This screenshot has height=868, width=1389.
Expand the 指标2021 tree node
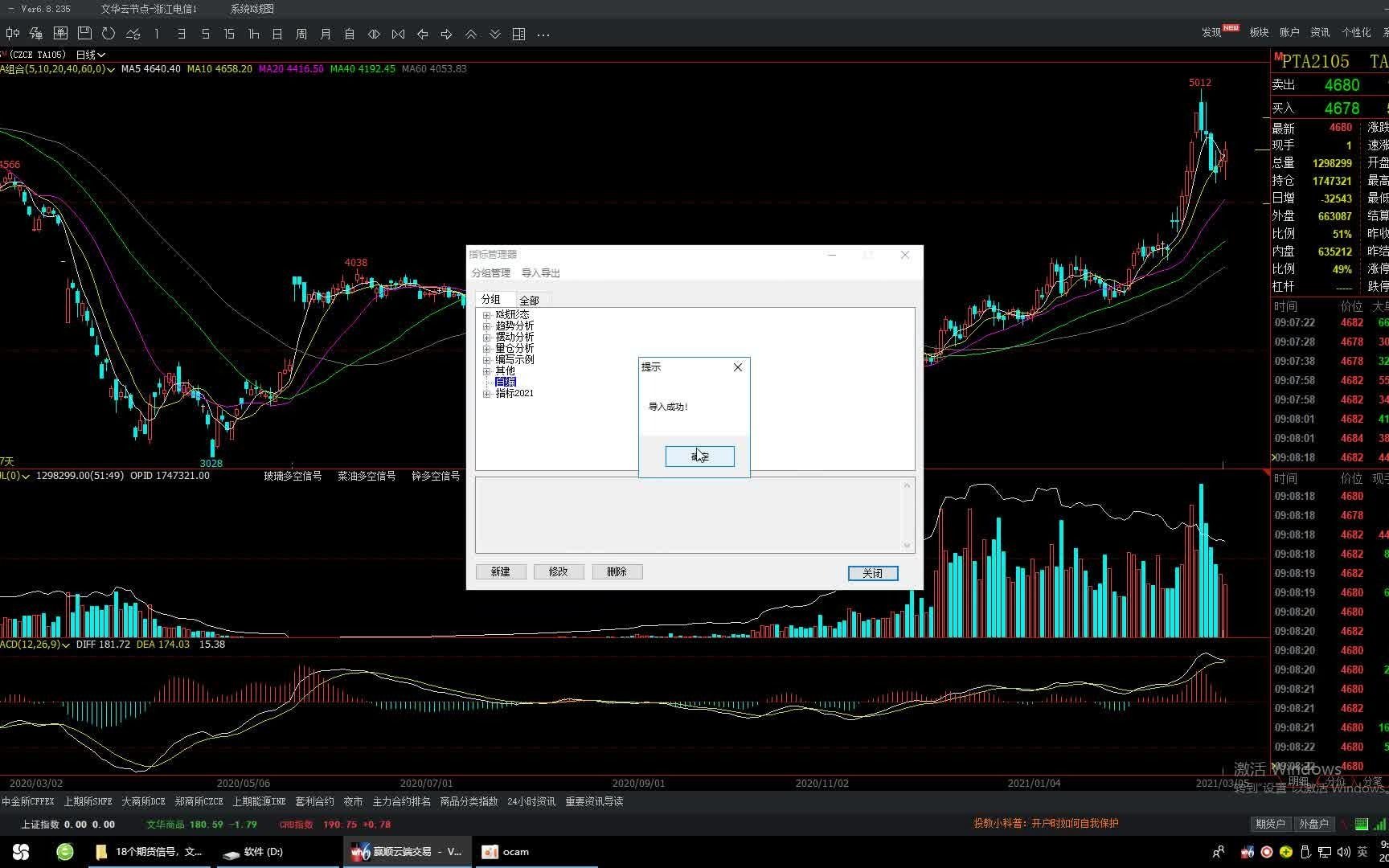(486, 394)
